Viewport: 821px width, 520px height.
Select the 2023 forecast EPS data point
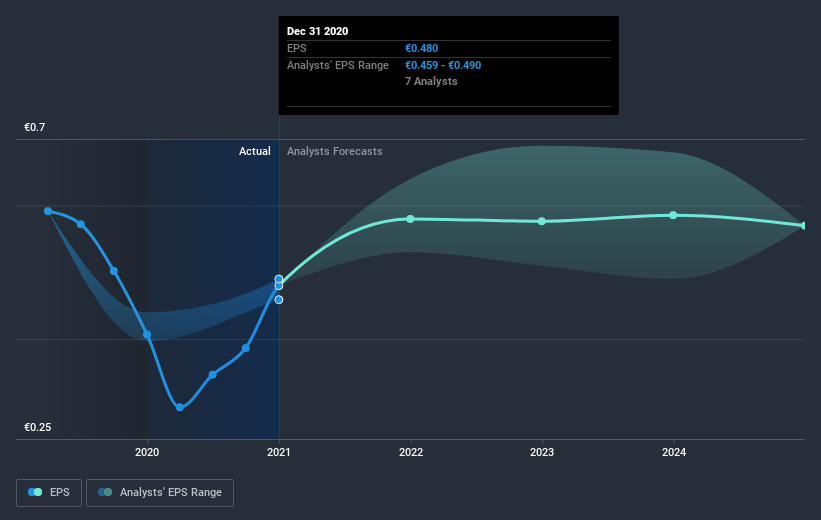[x=542, y=222]
